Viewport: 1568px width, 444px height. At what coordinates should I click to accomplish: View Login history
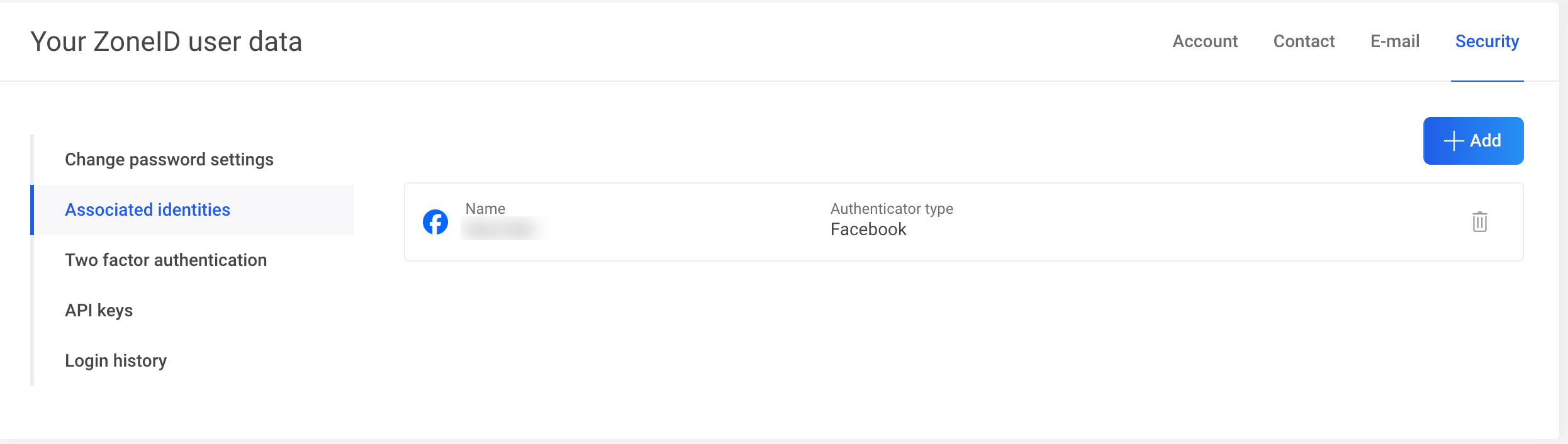coord(116,361)
